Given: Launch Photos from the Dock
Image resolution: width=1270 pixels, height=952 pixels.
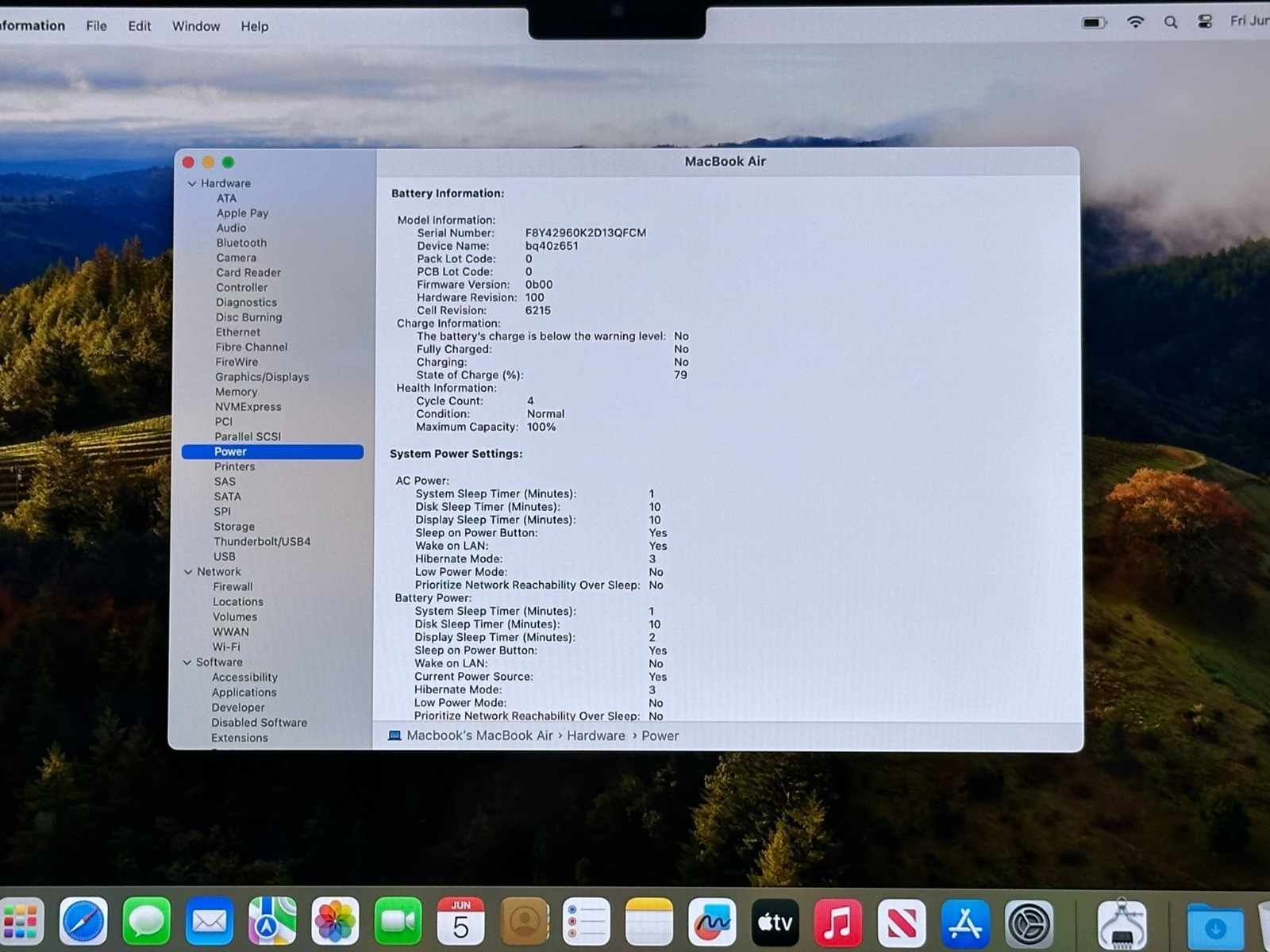Looking at the screenshot, I should 335,922.
